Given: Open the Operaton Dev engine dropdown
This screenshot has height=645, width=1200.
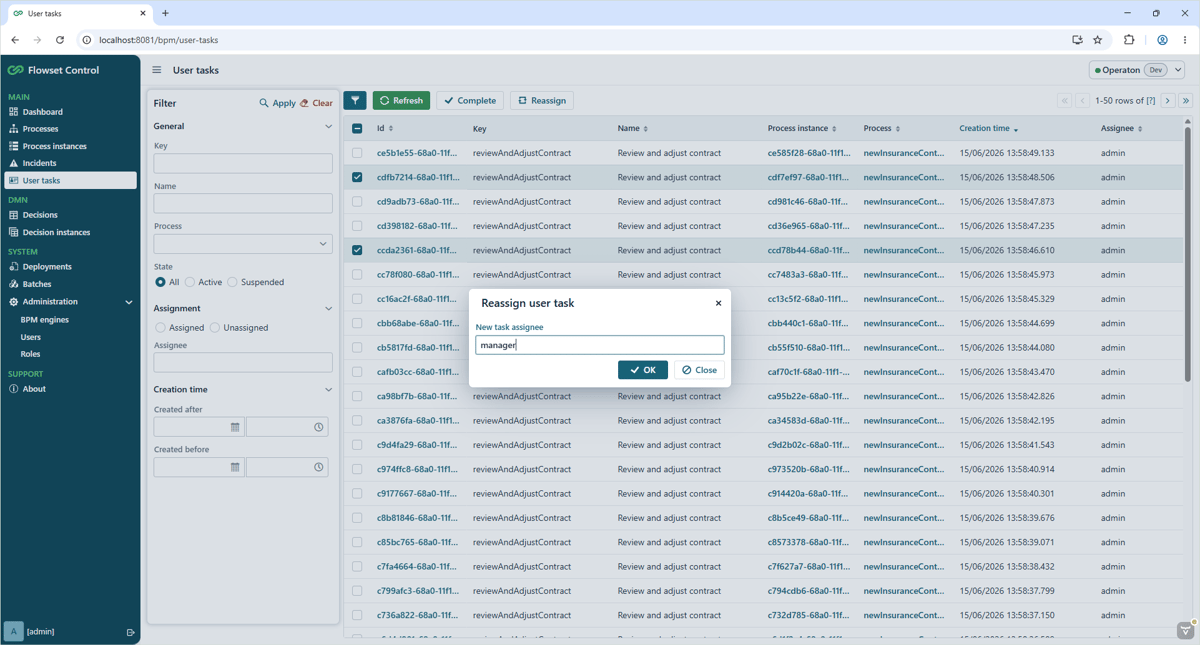Looking at the screenshot, I should coord(1138,70).
